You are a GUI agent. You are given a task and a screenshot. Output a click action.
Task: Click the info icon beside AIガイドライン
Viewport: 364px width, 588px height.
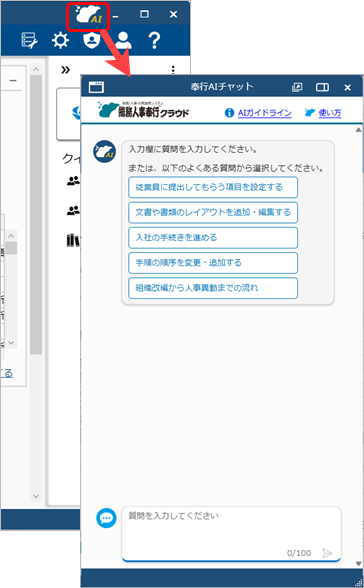click(229, 112)
